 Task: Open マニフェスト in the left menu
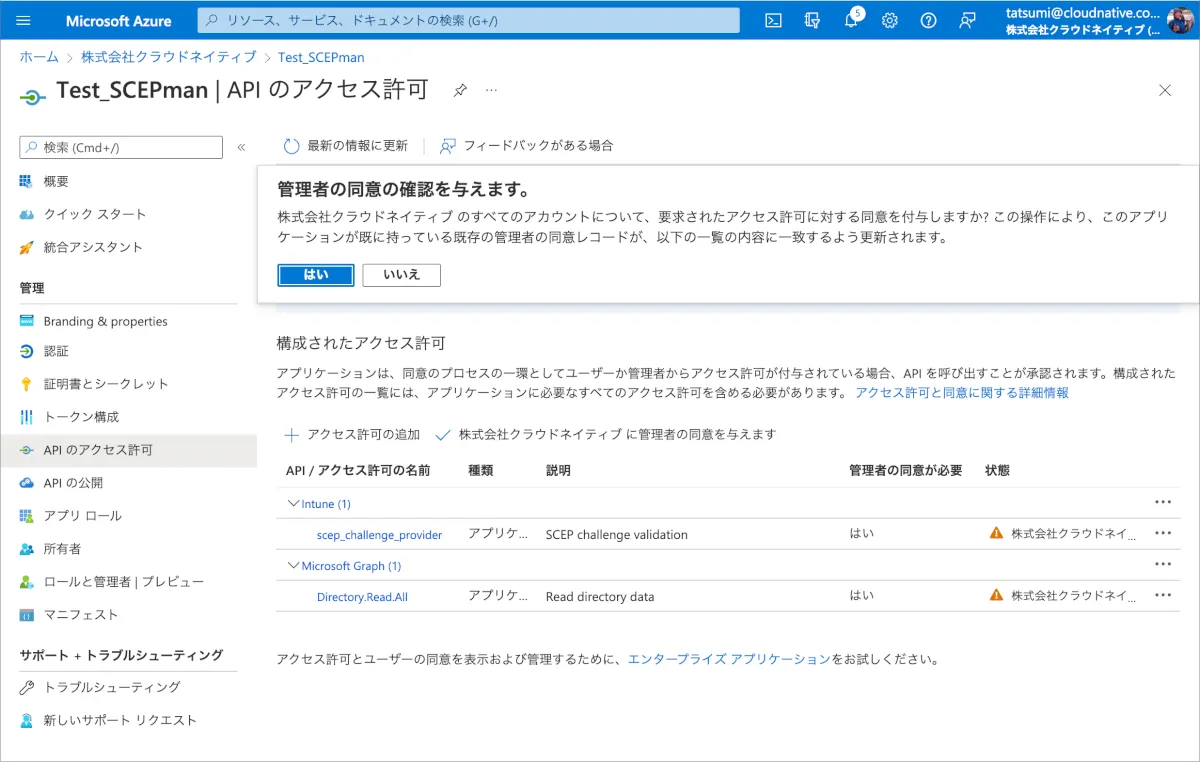tap(80, 615)
